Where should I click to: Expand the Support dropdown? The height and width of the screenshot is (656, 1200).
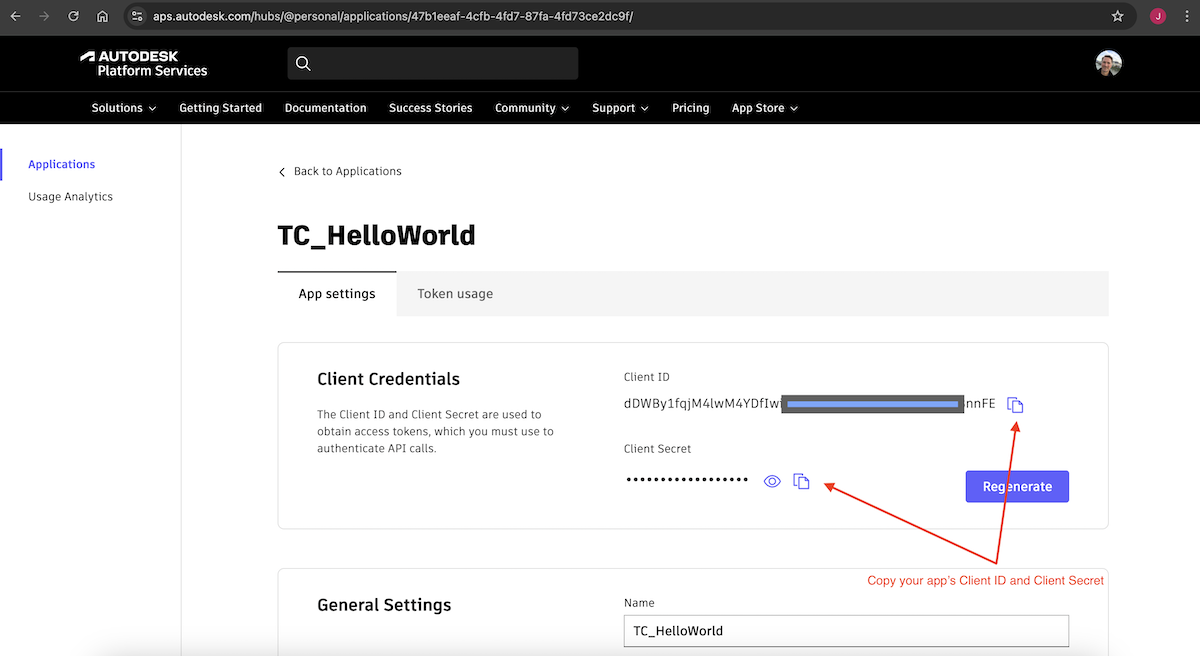620,108
